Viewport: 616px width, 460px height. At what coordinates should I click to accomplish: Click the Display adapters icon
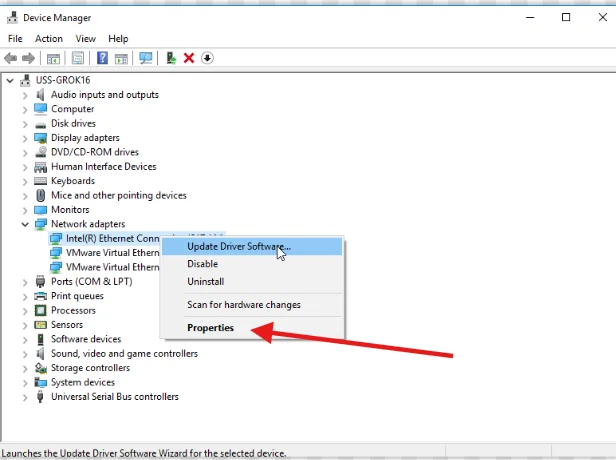tap(40, 138)
